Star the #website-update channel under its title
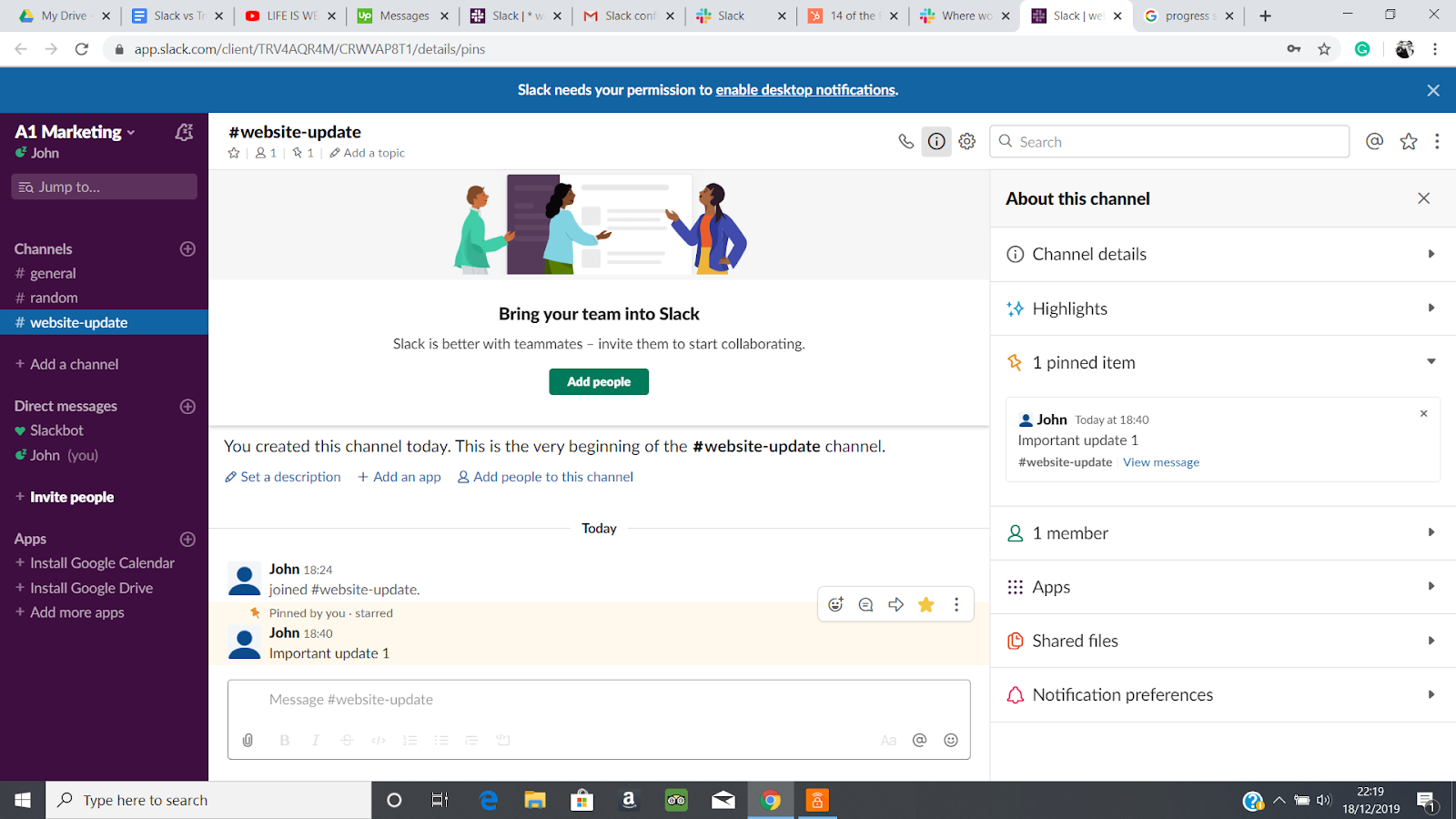Screen dimensions: 1456x819 point(234,153)
